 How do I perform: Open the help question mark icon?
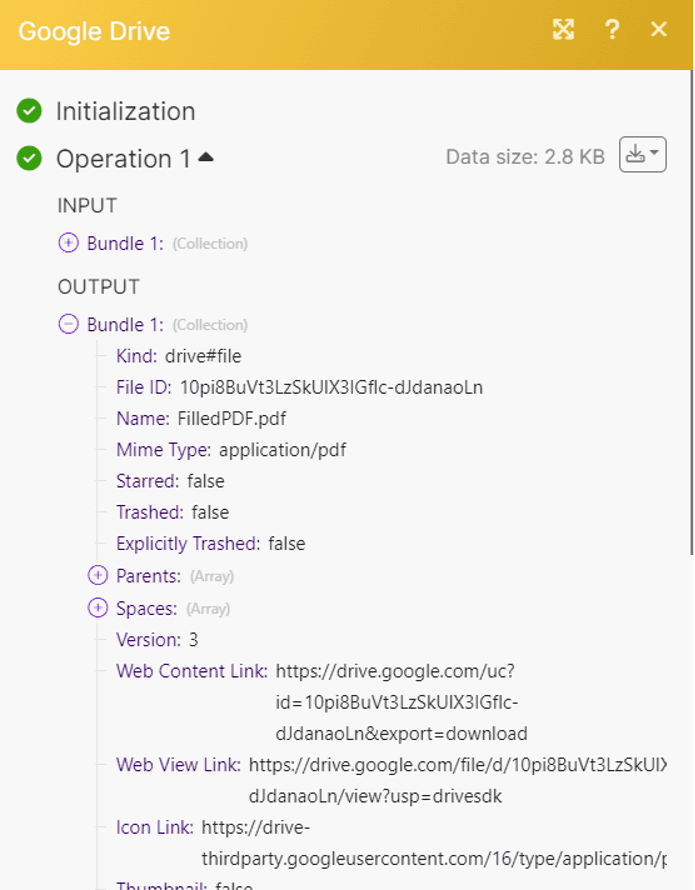pyautogui.click(x=612, y=29)
